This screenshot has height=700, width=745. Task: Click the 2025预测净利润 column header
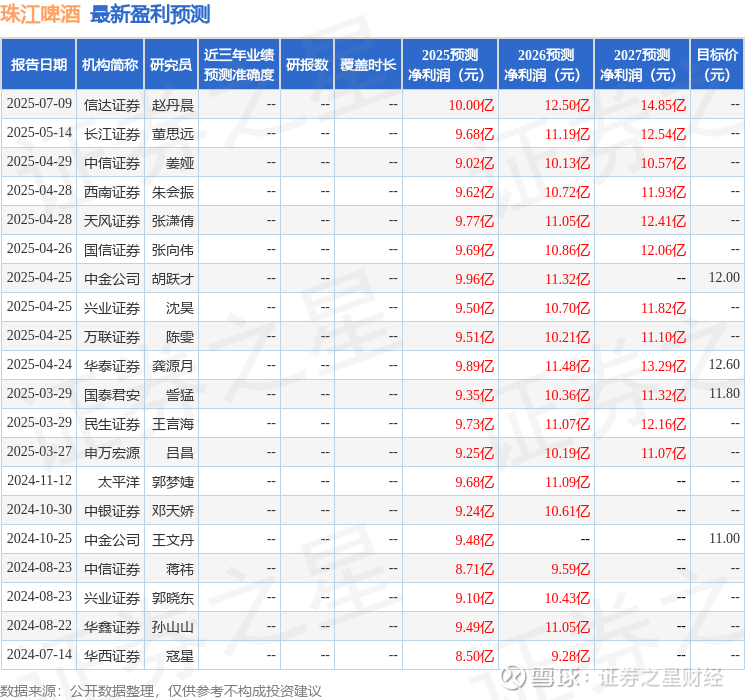click(x=450, y=65)
